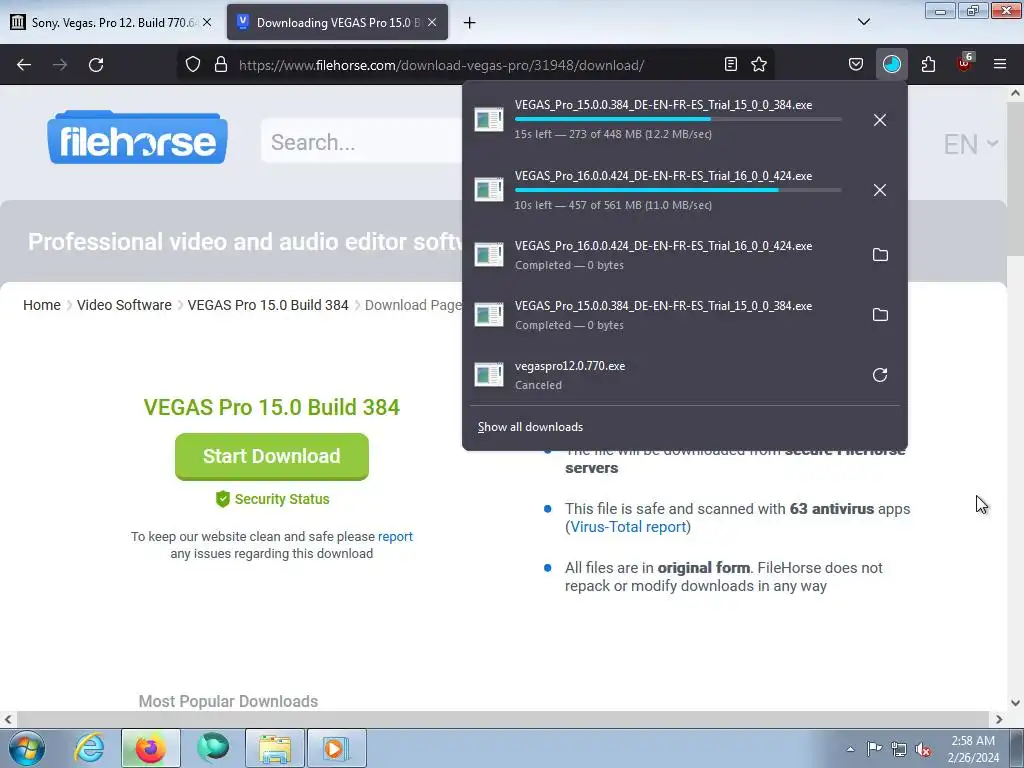The image size is (1024, 768).
Task: Open the taskbar clock and date
Action: pos(973,749)
